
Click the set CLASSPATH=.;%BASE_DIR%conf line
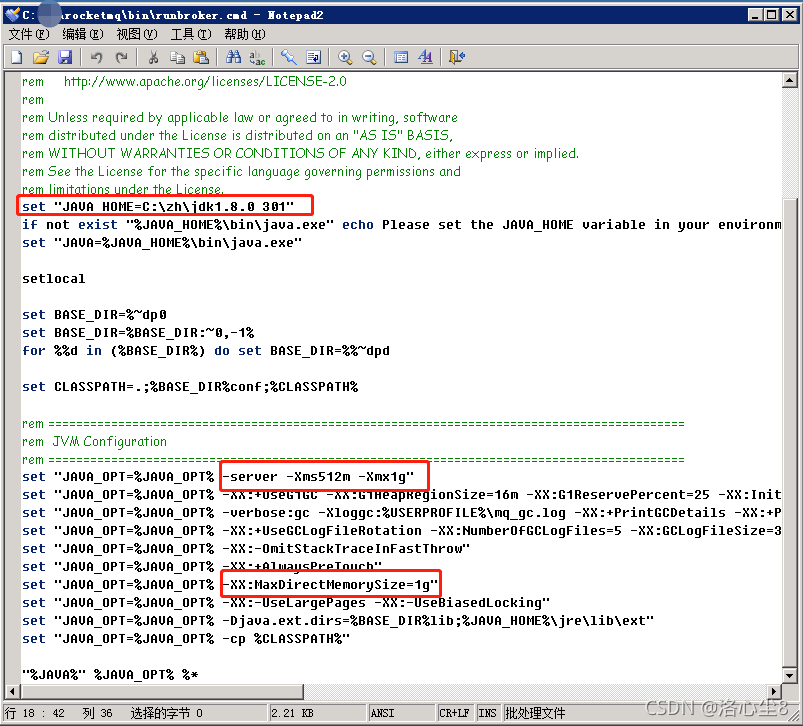click(190, 387)
